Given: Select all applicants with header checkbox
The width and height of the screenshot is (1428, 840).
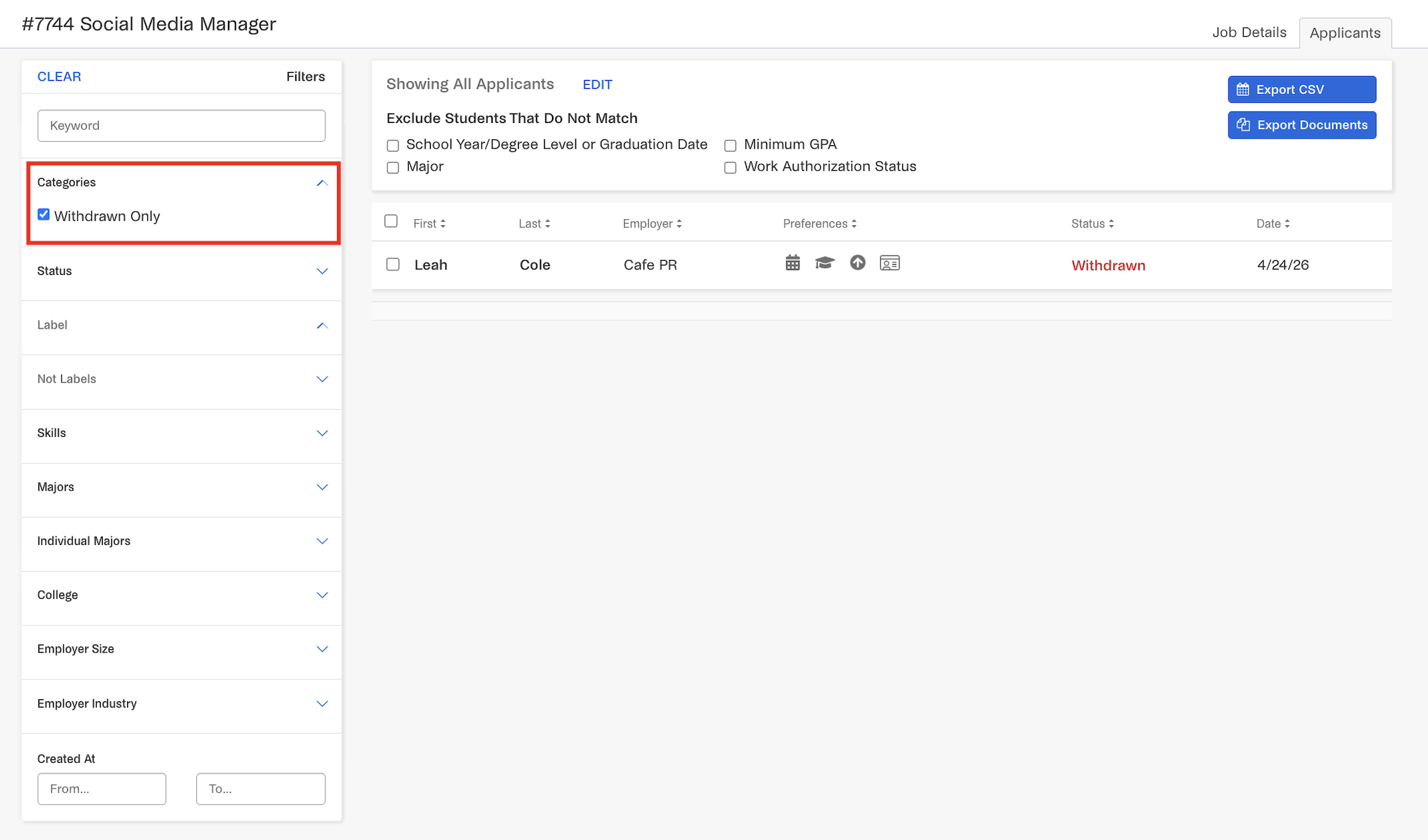Looking at the screenshot, I should 391,221.
